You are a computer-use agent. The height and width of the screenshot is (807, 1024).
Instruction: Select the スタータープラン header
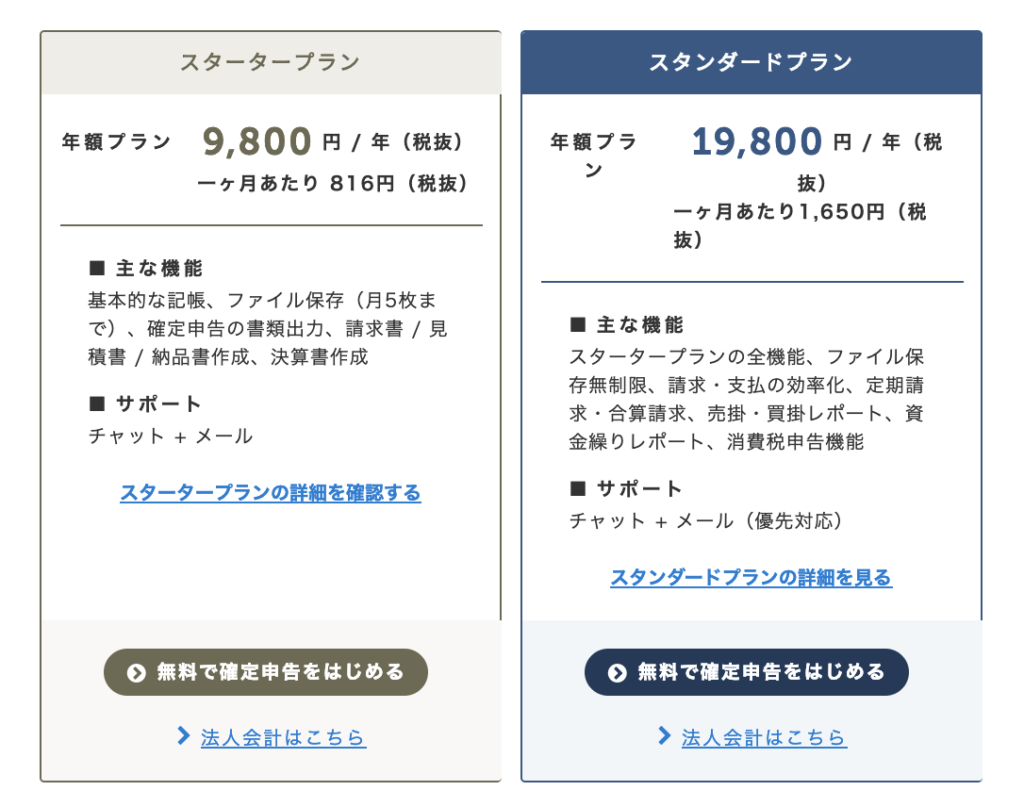tap(270, 63)
